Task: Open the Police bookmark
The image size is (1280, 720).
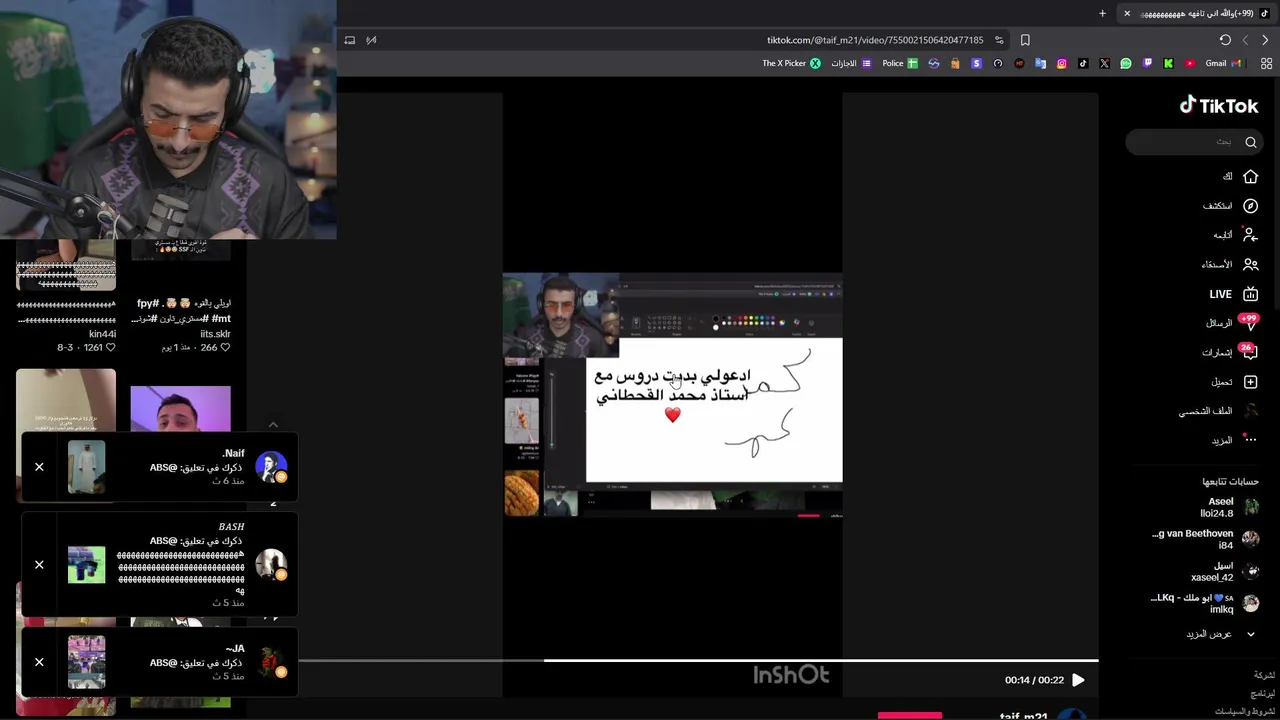Action: [x=900, y=63]
